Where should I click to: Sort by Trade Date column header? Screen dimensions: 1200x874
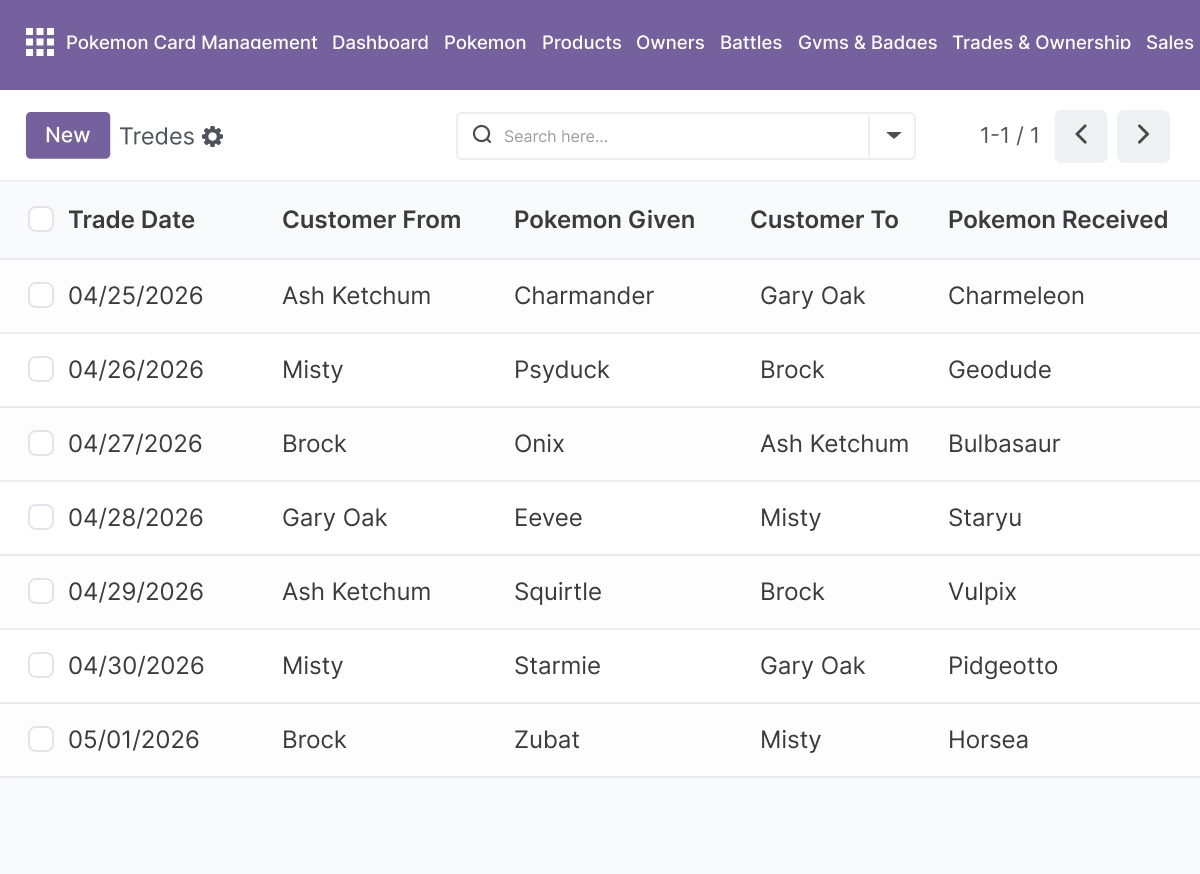[132, 220]
